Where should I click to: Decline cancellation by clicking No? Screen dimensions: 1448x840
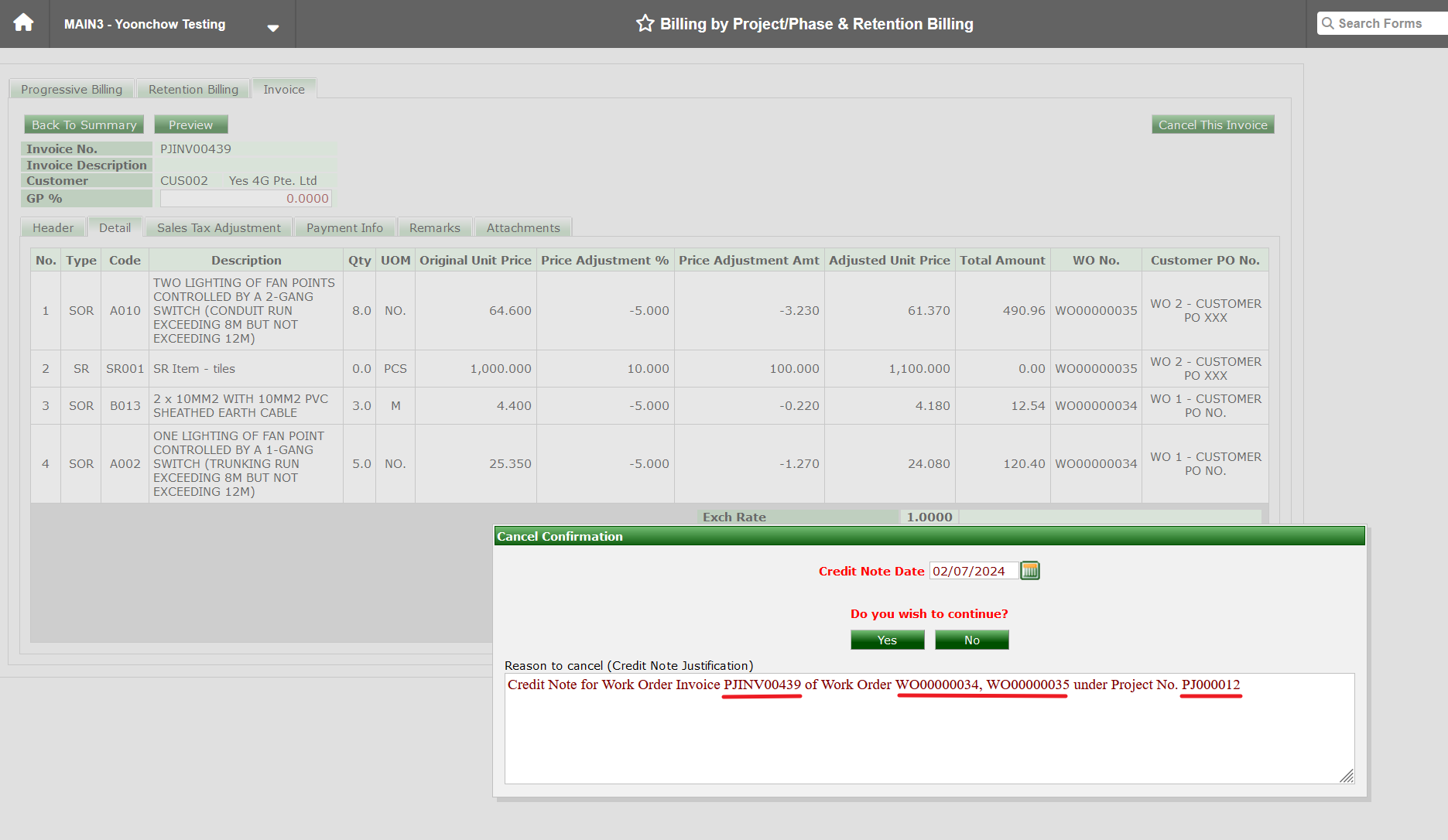pos(971,640)
